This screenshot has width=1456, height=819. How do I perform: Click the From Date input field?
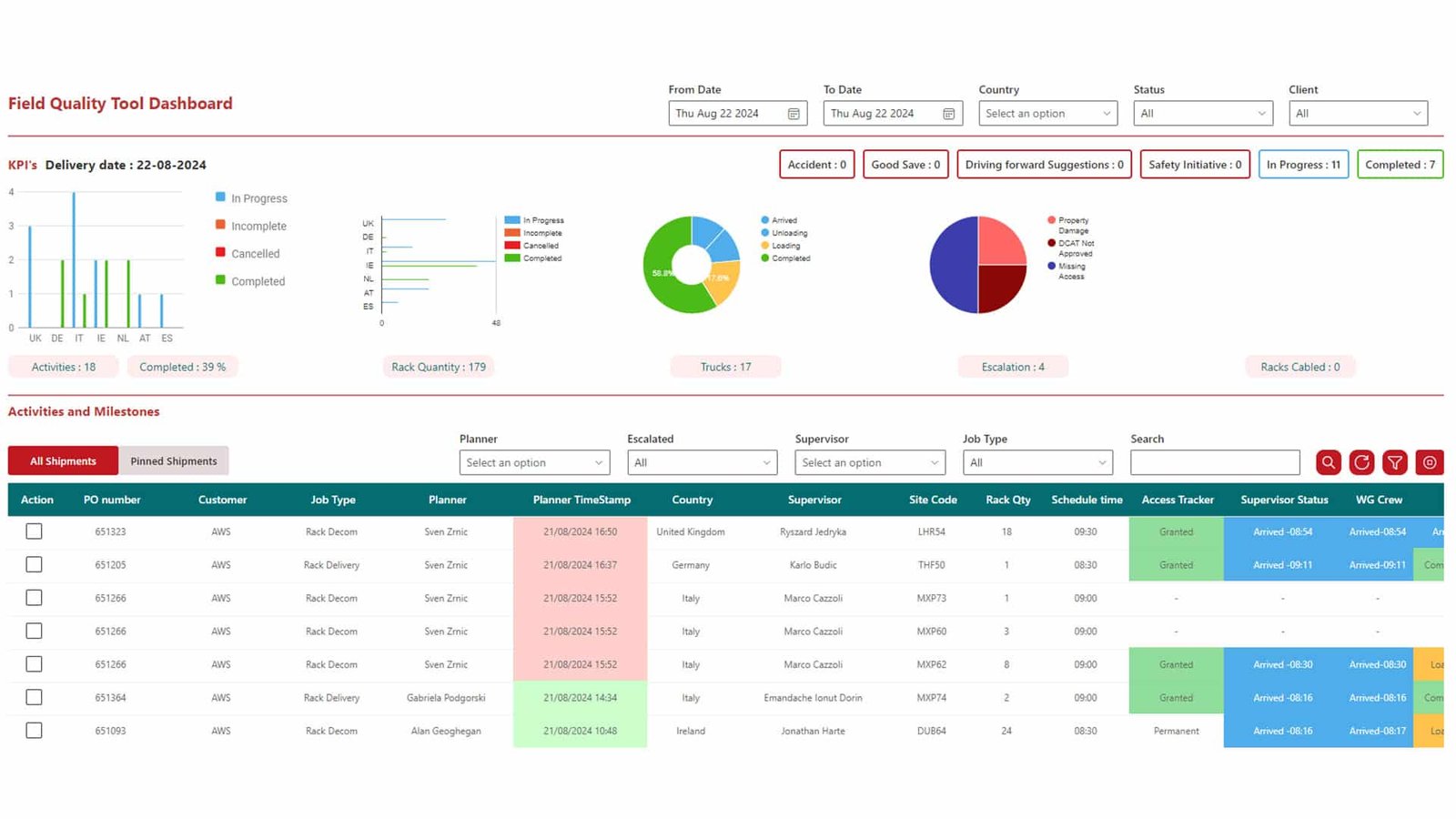point(738,114)
